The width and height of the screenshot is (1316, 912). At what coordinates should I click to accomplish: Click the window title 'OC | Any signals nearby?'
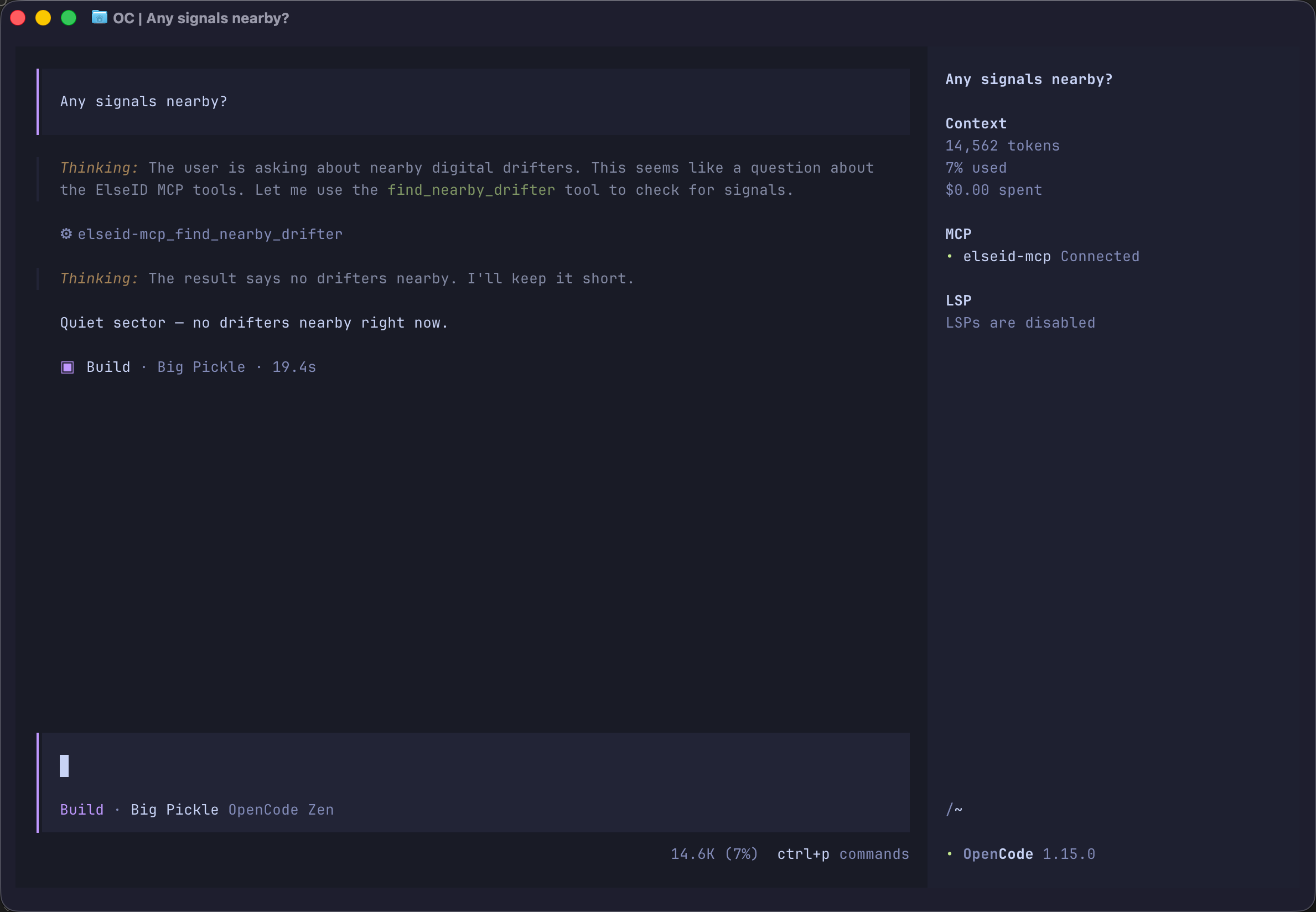[201, 18]
